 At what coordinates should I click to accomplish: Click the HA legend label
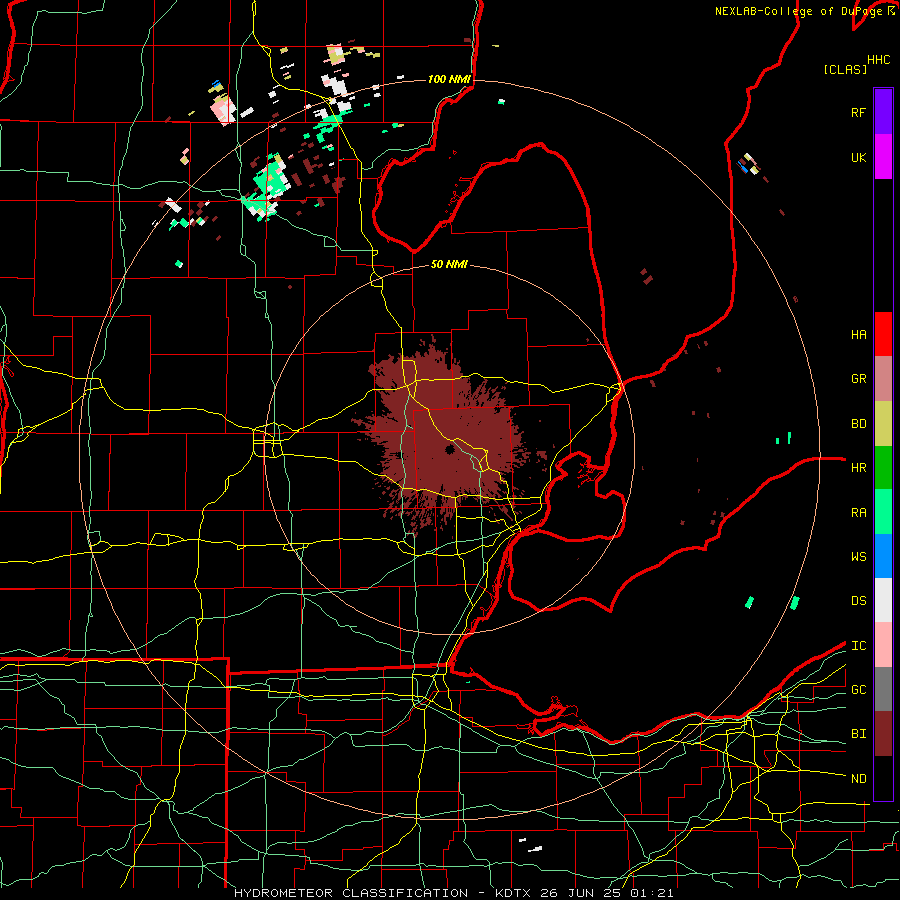[858, 335]
